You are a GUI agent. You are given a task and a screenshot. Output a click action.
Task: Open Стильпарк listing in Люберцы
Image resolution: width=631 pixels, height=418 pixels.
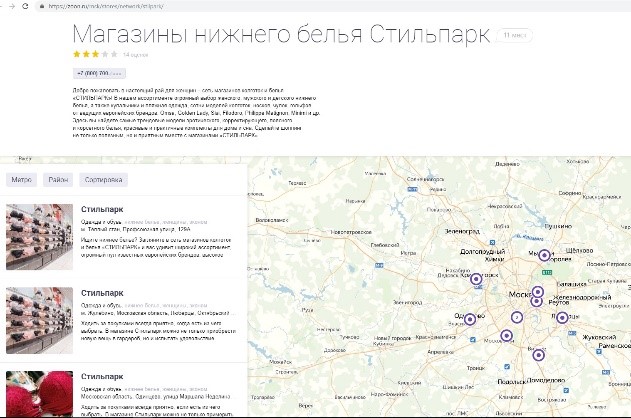tap(102, 293)
